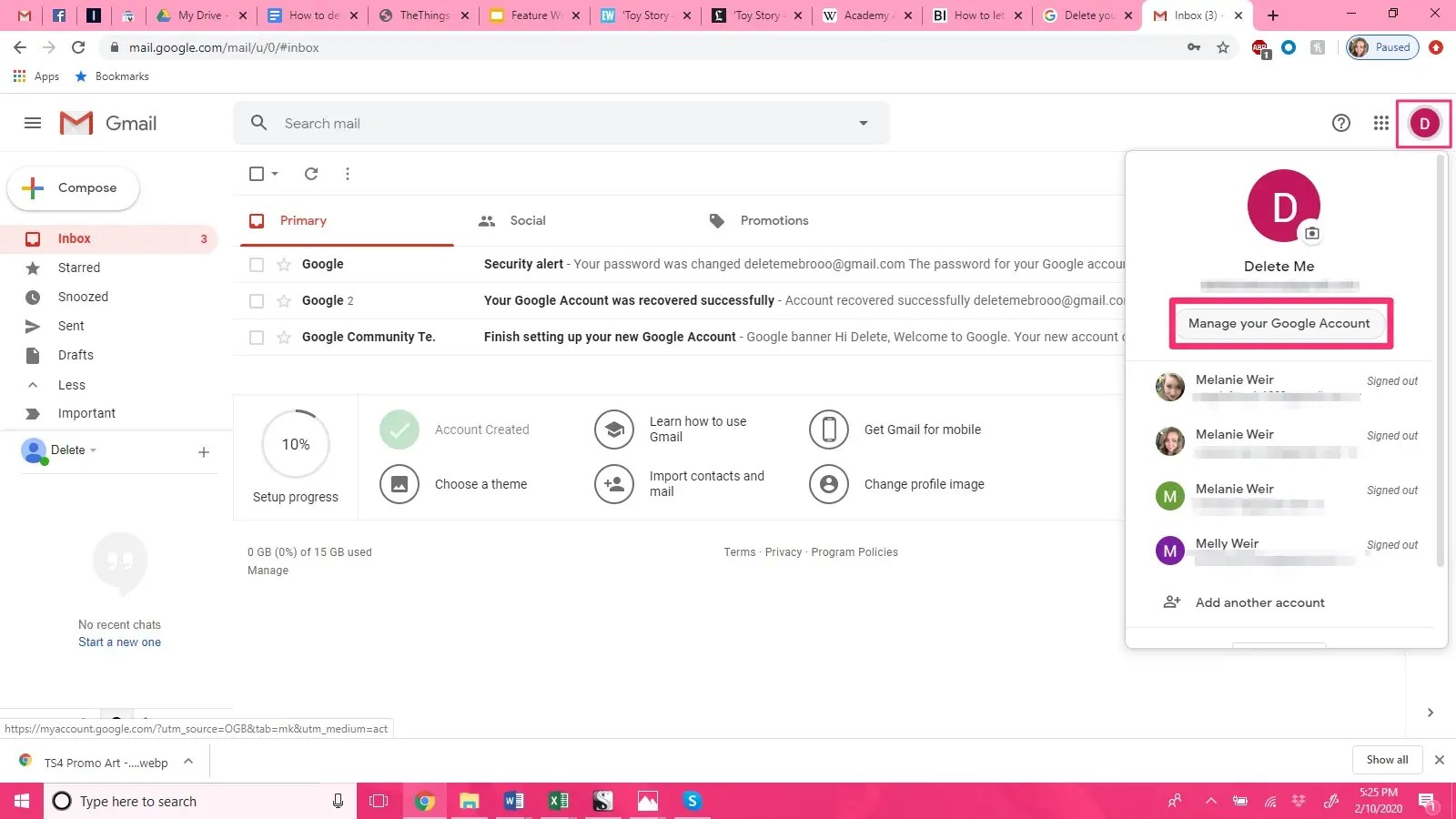
Task: Click the camera icon on the profile picture
Action: pyautogui.click(x=1311, y=232)
